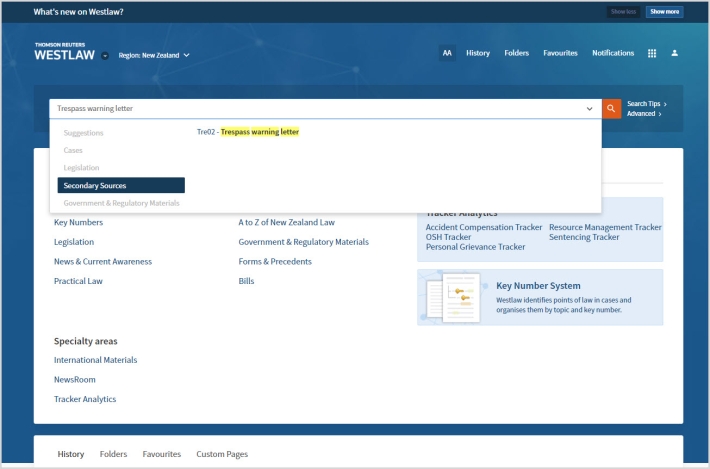Switch to the Custom Pages tab
Screen dimensions: 710x469
coord(222,454)
